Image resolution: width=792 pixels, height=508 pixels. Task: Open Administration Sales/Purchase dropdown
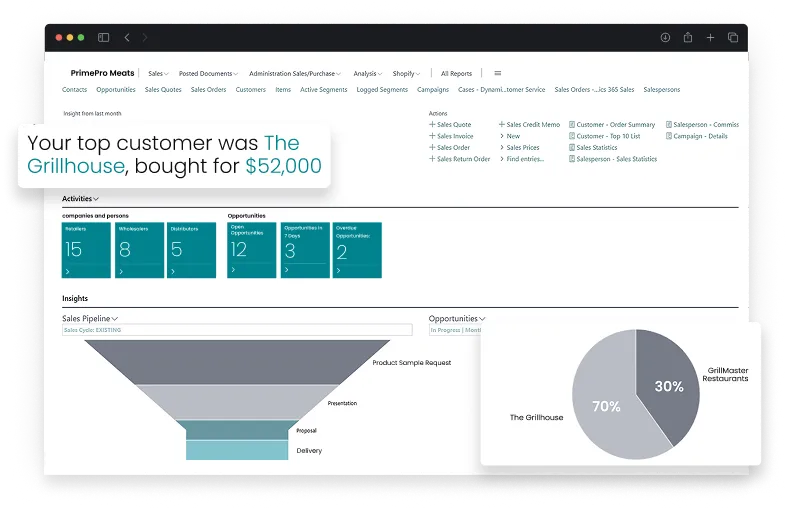[294, 73]
